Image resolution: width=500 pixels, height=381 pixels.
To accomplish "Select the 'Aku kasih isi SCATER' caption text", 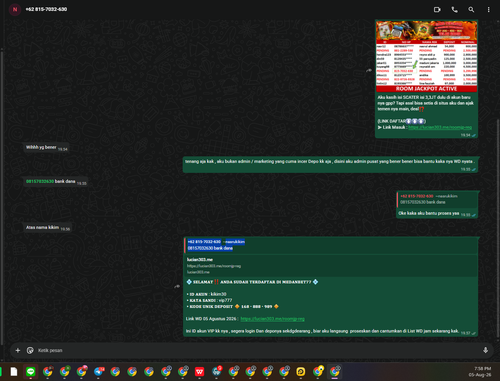I will tap(426, 103).
